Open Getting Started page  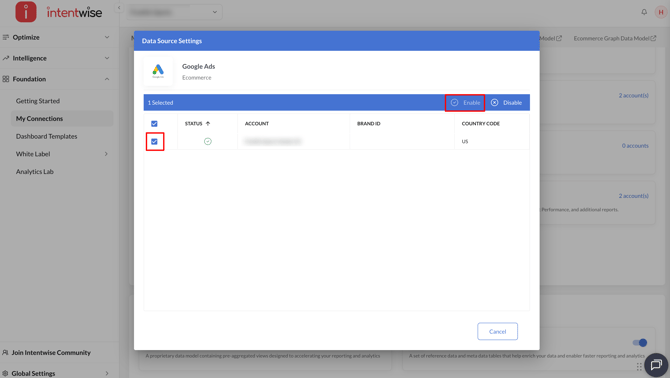point(38,101)
